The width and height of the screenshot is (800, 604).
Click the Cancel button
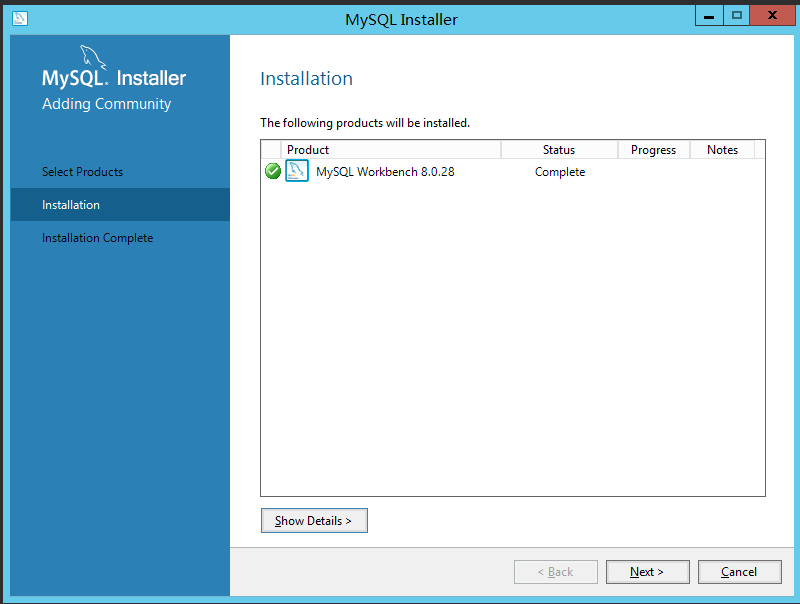tap(739, 572)
